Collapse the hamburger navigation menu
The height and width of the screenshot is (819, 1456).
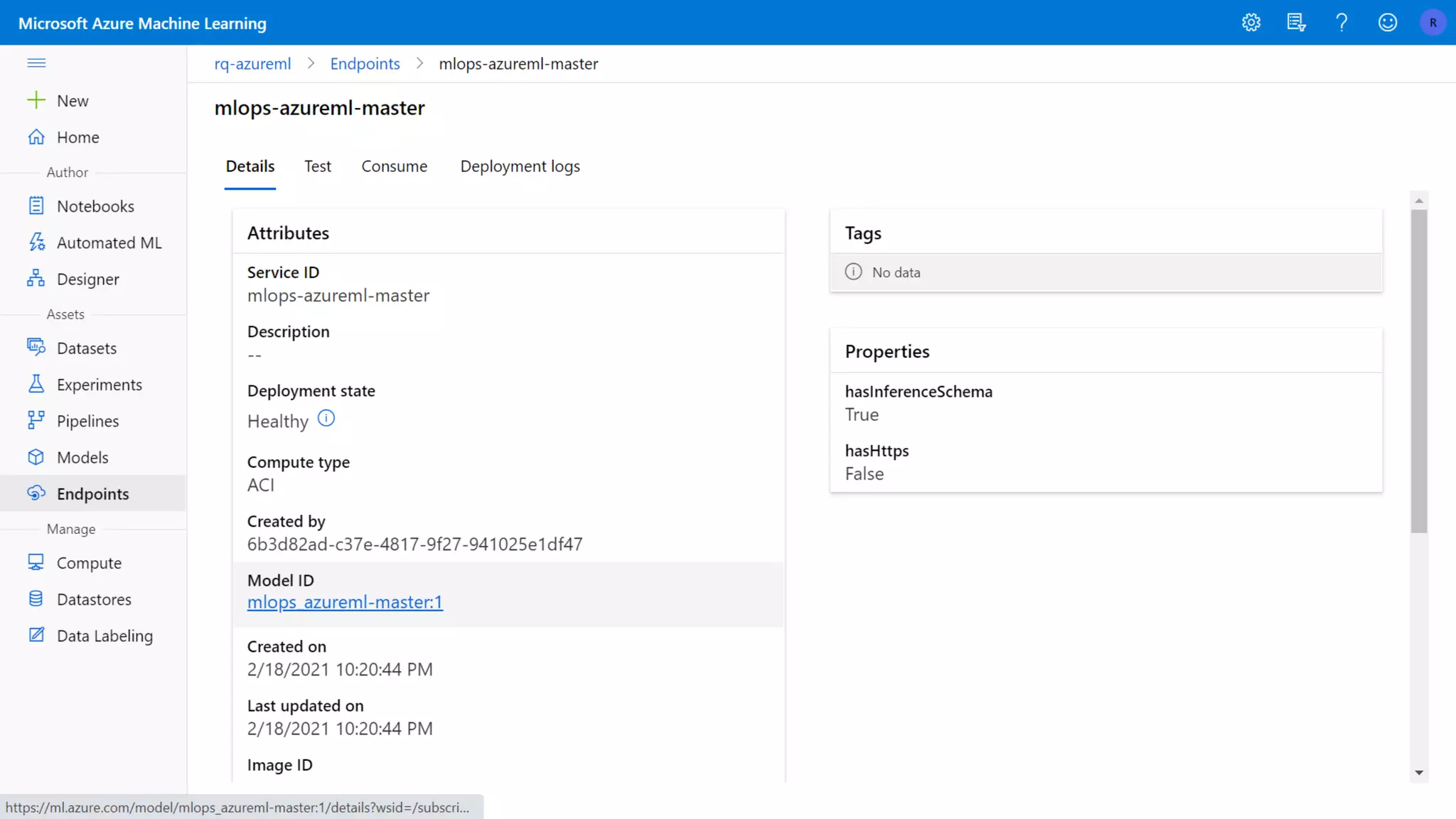click(36, 63)
